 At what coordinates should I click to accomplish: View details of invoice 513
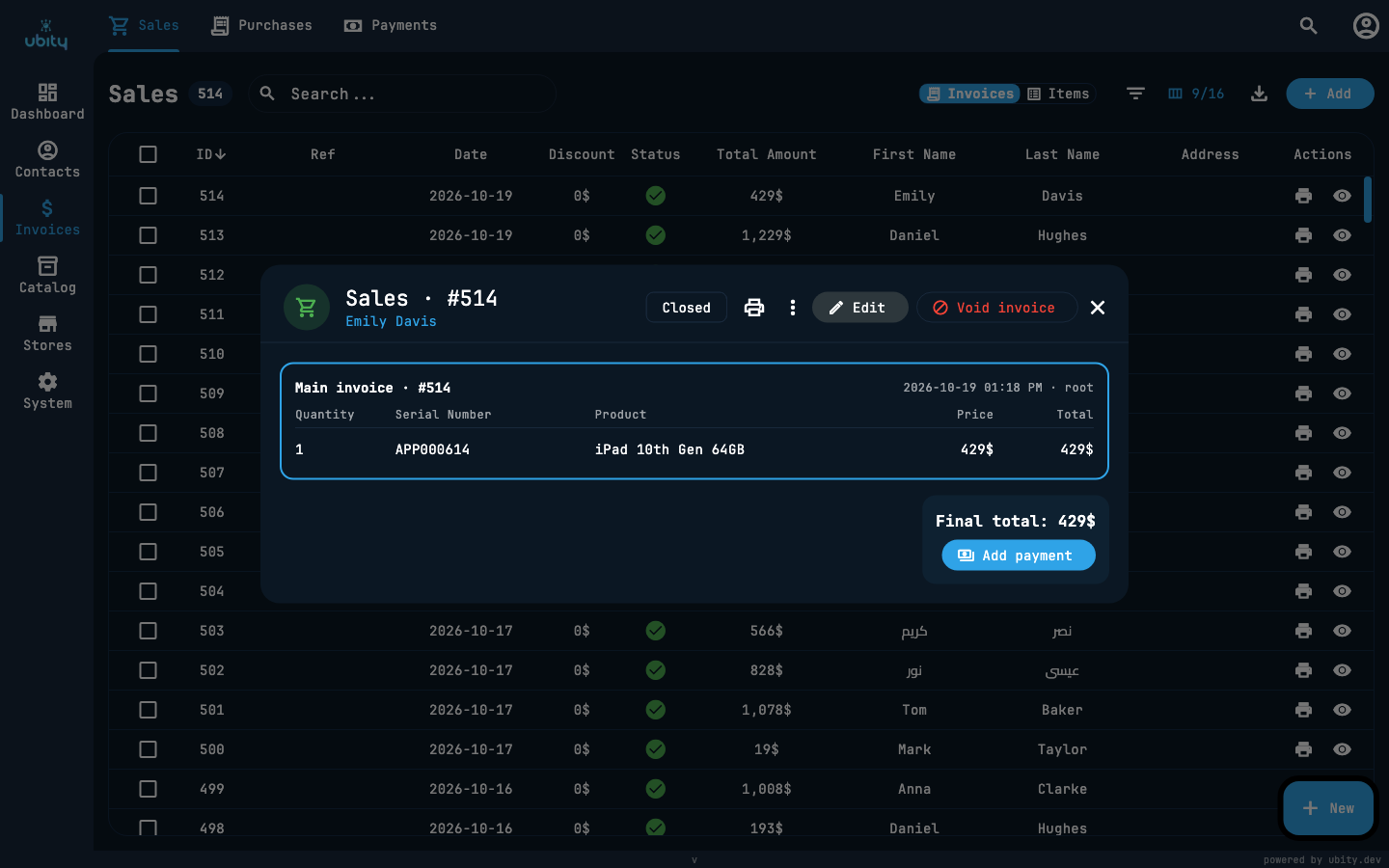1342,235
